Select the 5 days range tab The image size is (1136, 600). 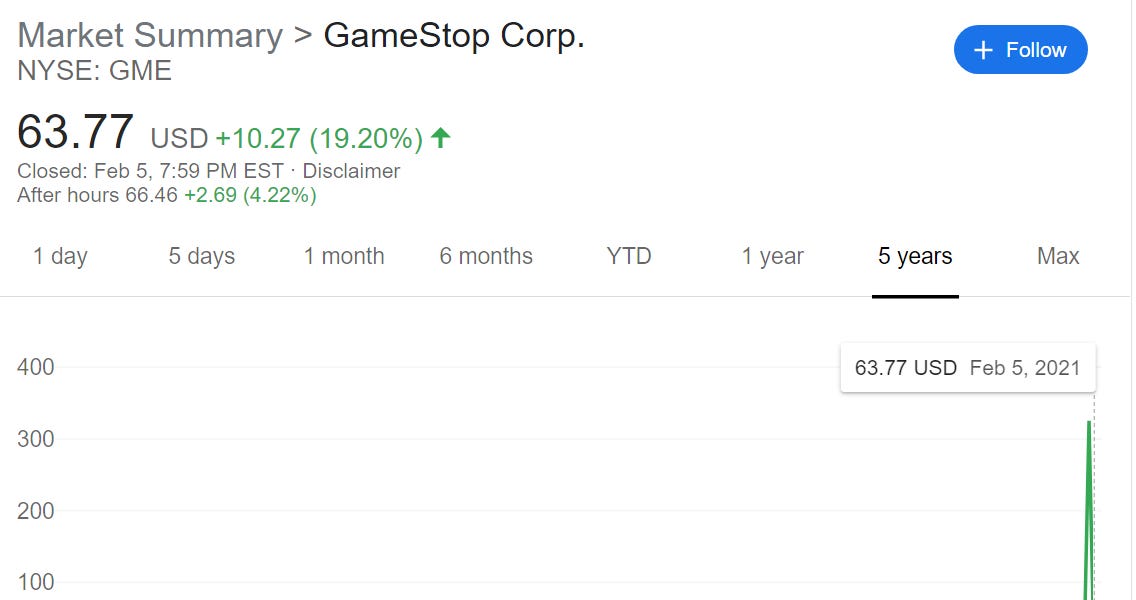tap(201, 256)
